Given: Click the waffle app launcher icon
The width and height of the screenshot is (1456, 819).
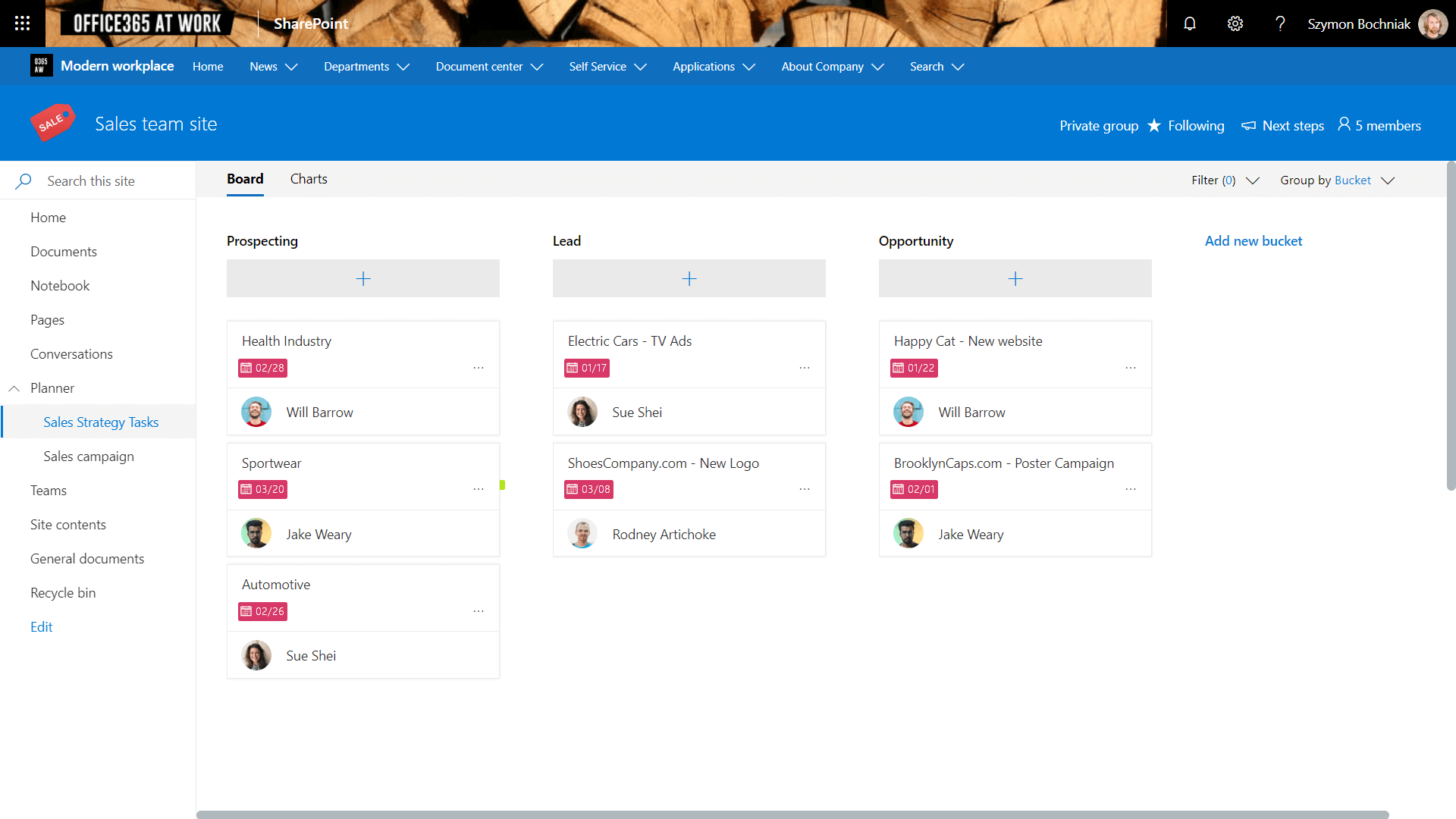Looking at the screenshot, I should tap(22, 23).
